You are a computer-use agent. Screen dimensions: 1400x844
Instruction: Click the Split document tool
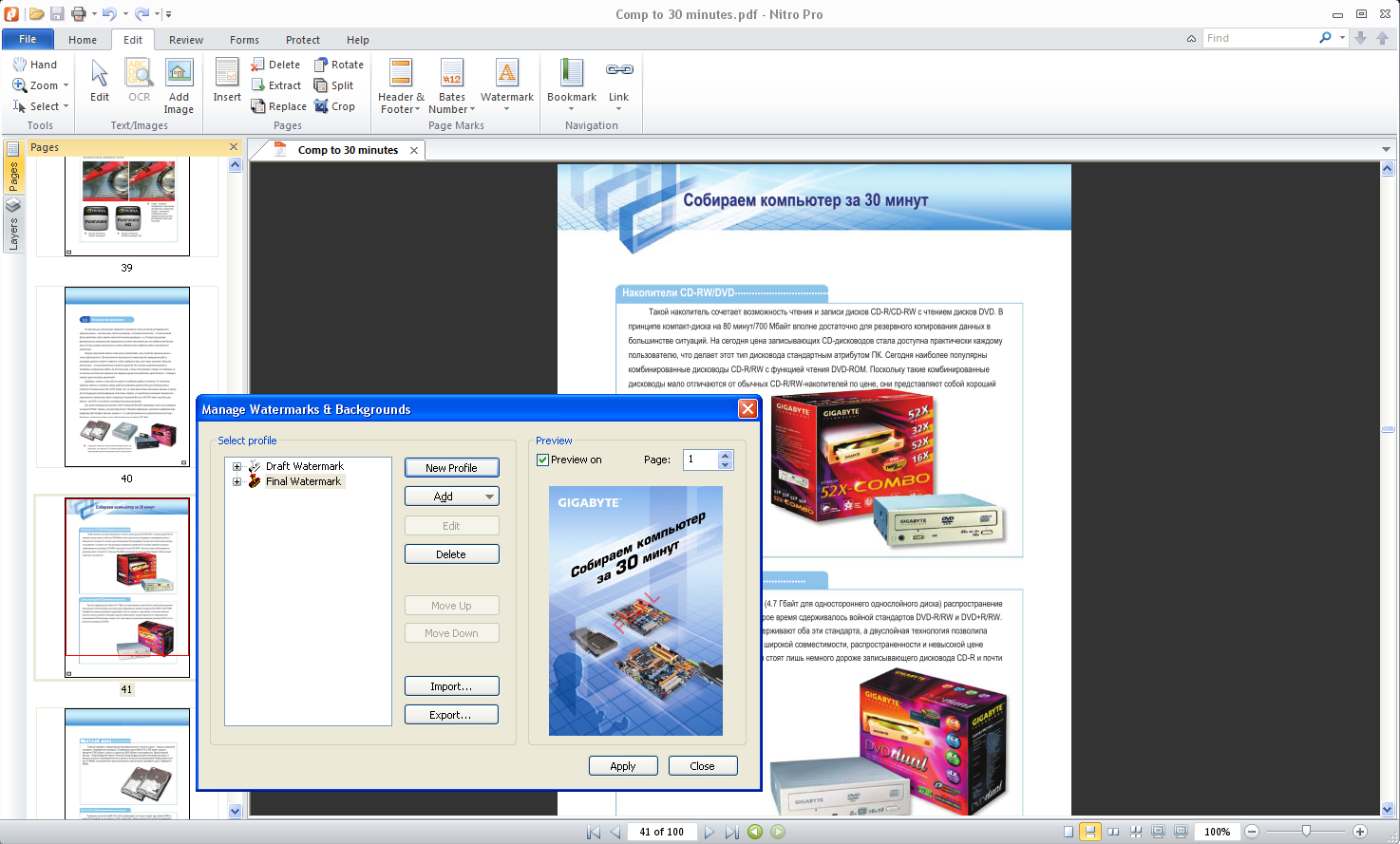(x=334, y=85)
